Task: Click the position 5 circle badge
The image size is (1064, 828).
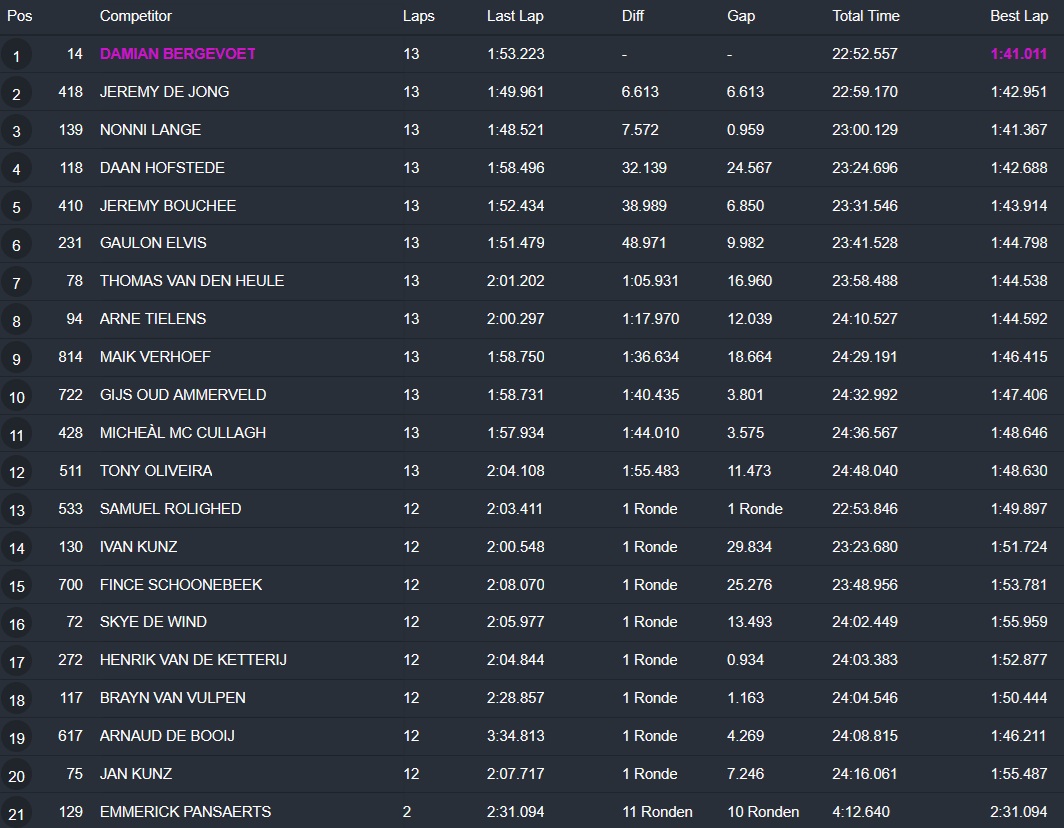Action: click(16, 208)
